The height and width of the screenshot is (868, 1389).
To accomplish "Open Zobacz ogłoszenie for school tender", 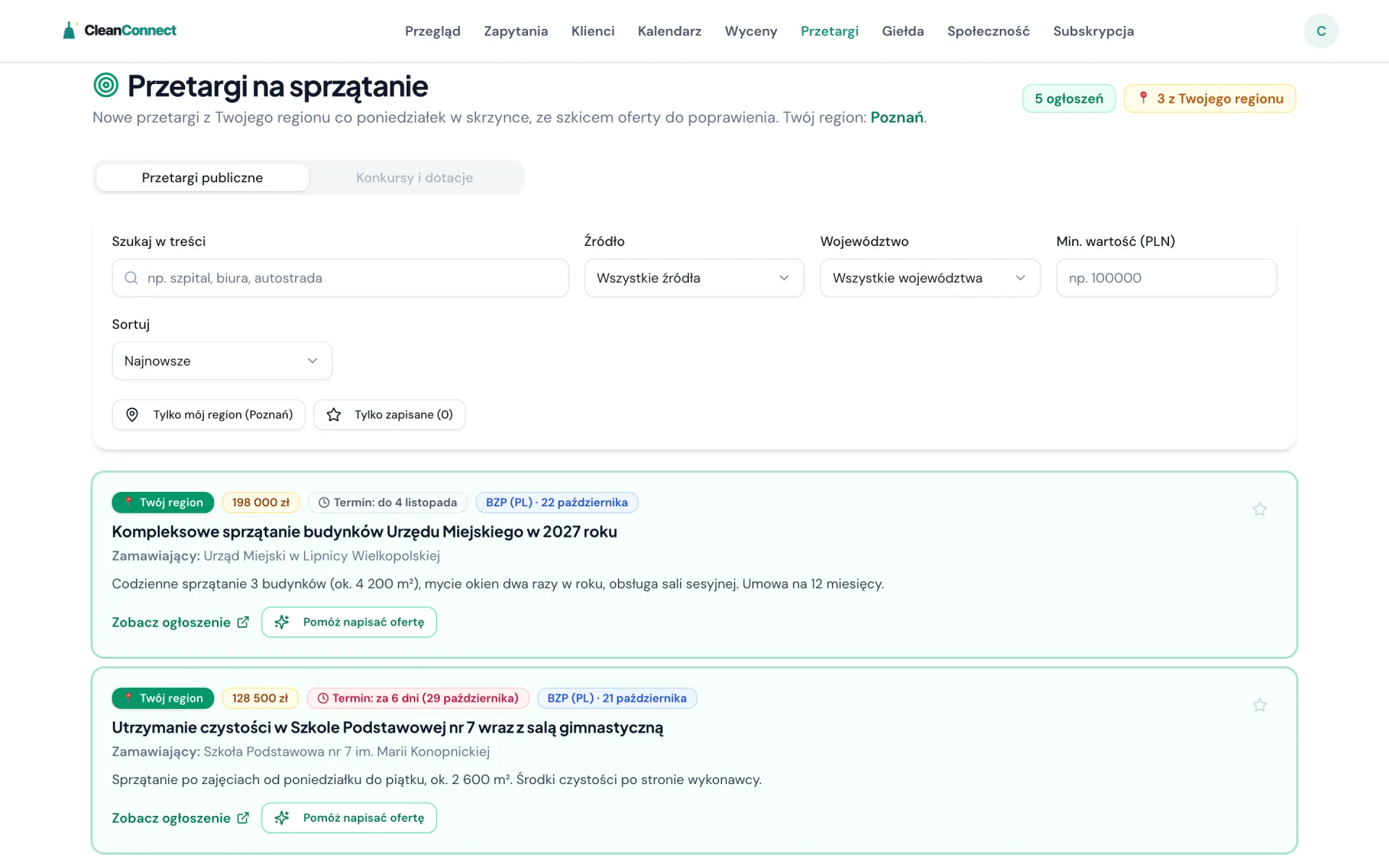I will [180, 818].
